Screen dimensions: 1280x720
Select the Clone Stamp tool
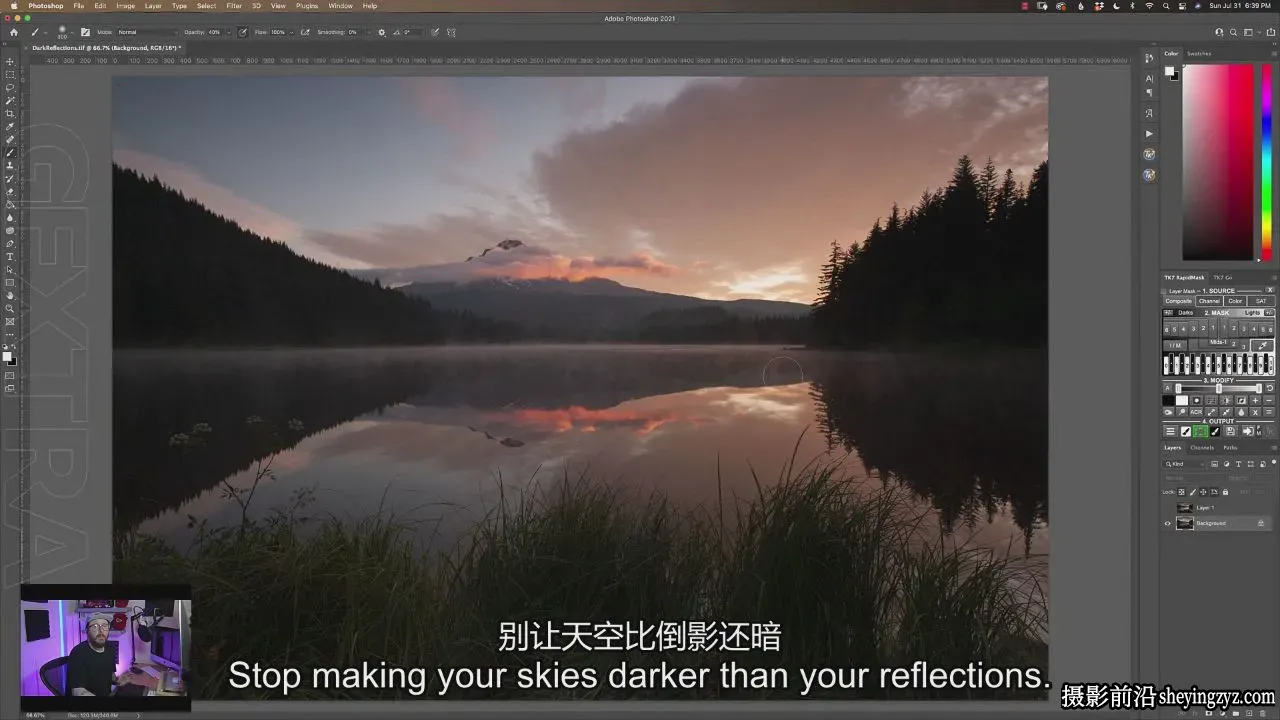pos(10,166)
